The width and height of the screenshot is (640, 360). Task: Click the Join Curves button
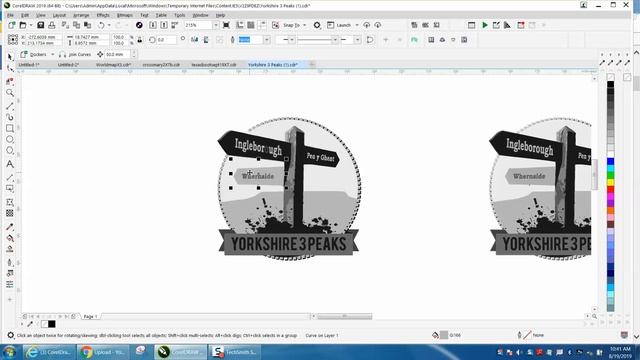click(75, 54)
